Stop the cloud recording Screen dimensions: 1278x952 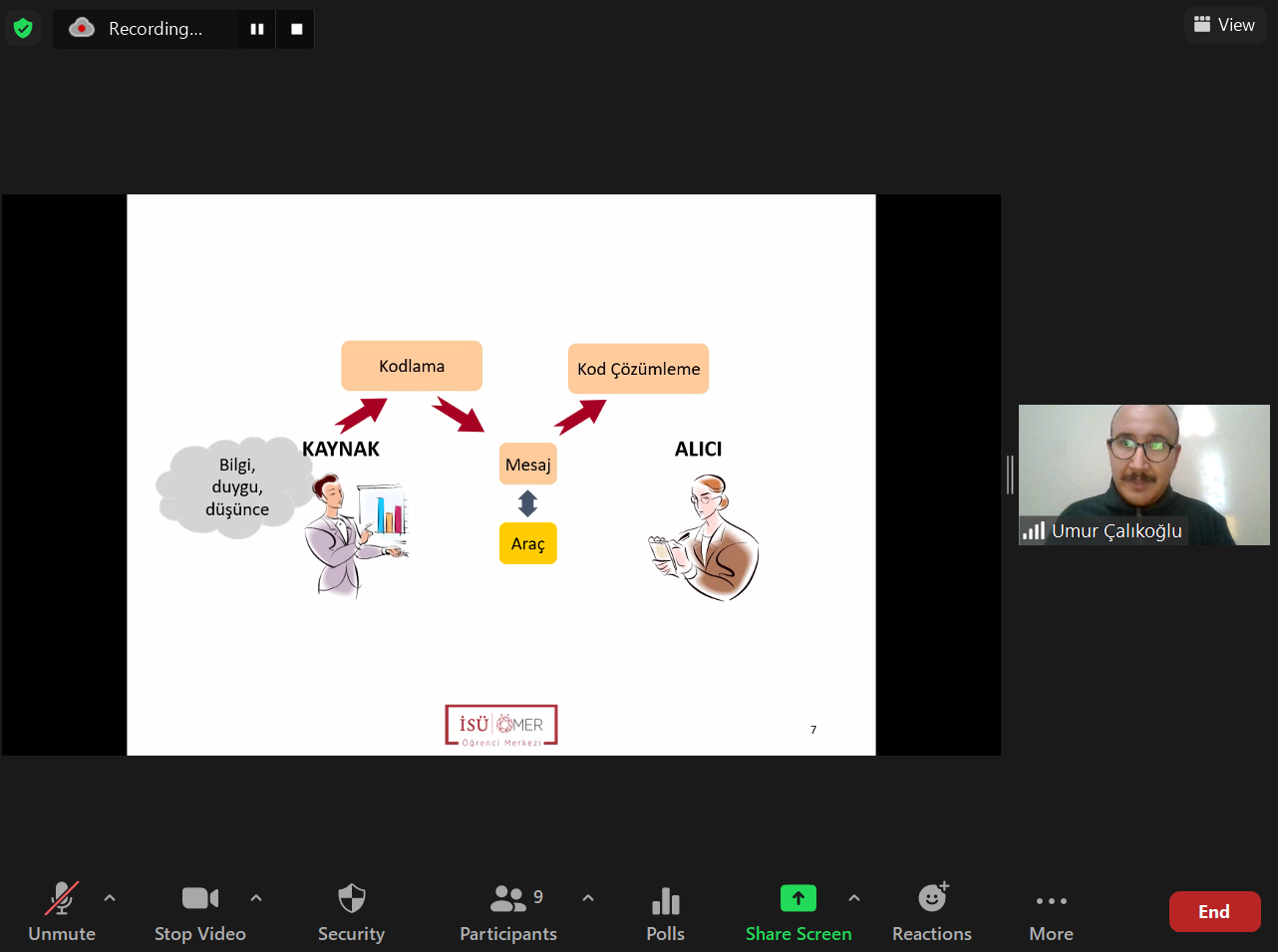(x=296, y=29)
